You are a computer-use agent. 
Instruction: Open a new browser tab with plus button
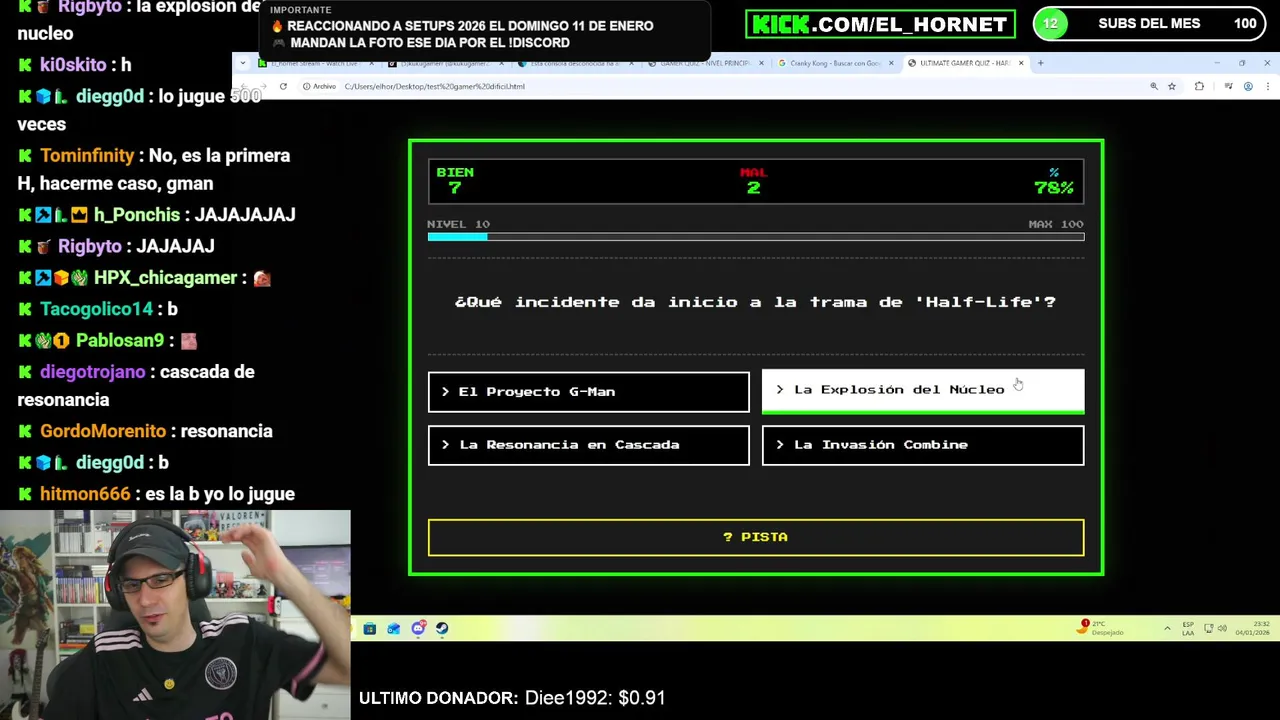1040,63
